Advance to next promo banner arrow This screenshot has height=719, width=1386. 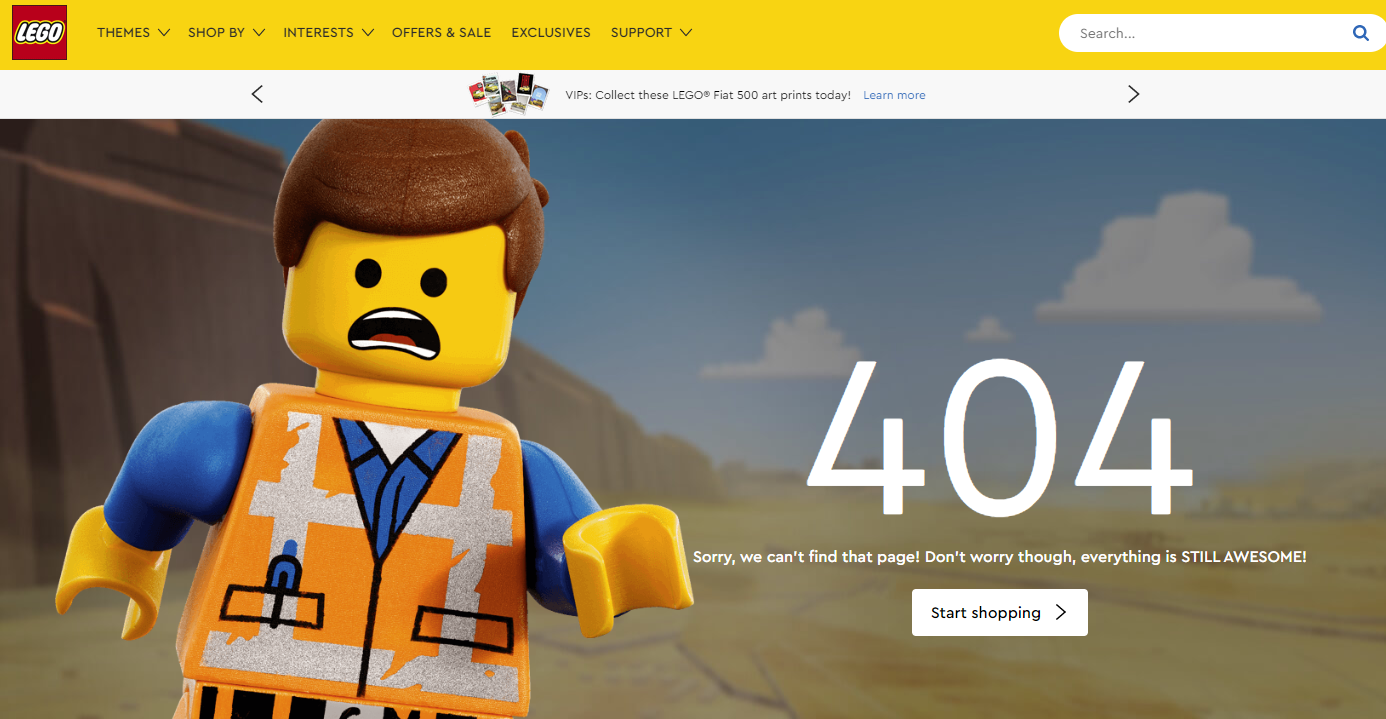(x=1133, y=94)
